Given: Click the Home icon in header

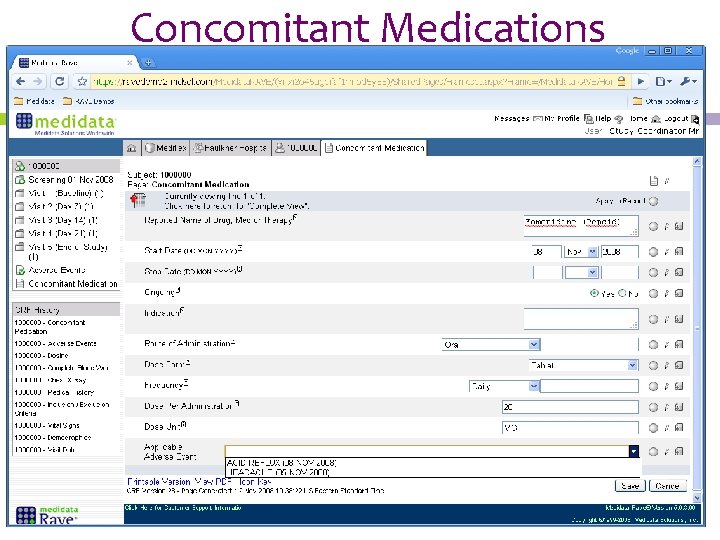Looking at the screenshot, I should click(656, 119).
